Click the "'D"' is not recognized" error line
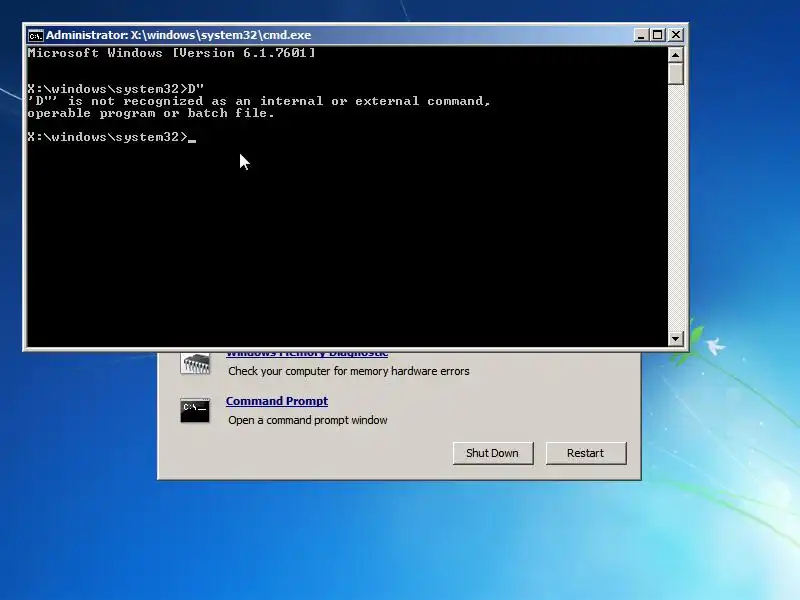This screenshot has height=600, width=800. point(259,101)
